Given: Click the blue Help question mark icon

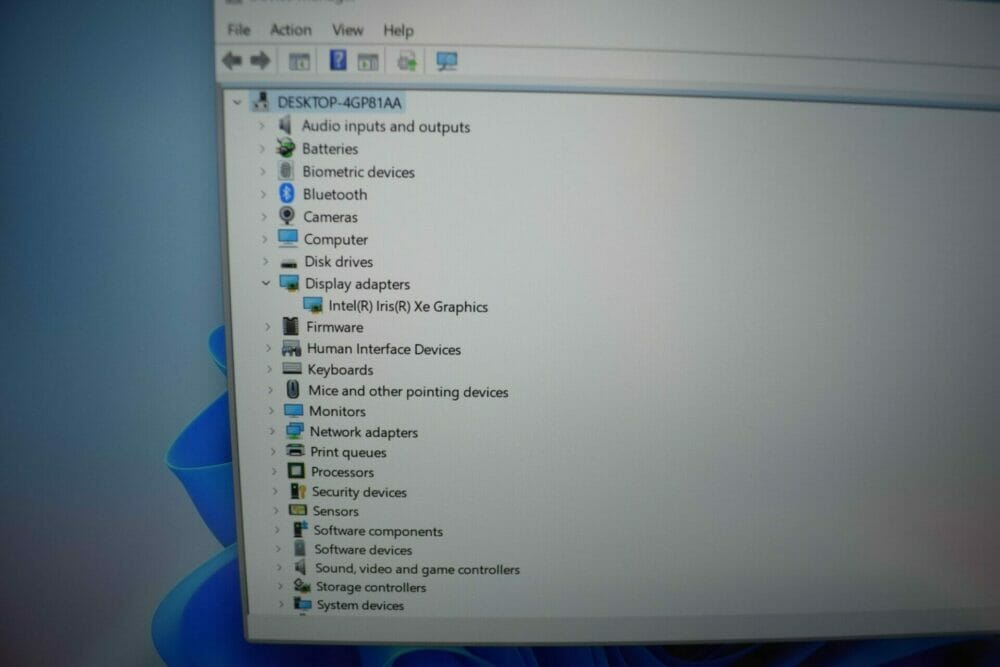Looking at the screenshot, I should coord(338,61).
